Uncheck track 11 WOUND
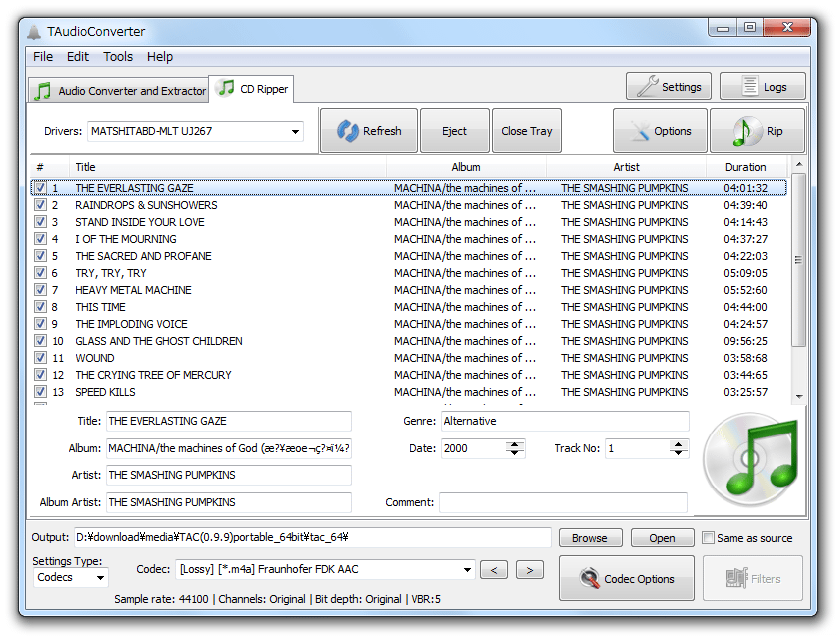Viewport: 840px width, 640px height. (40, 358)
